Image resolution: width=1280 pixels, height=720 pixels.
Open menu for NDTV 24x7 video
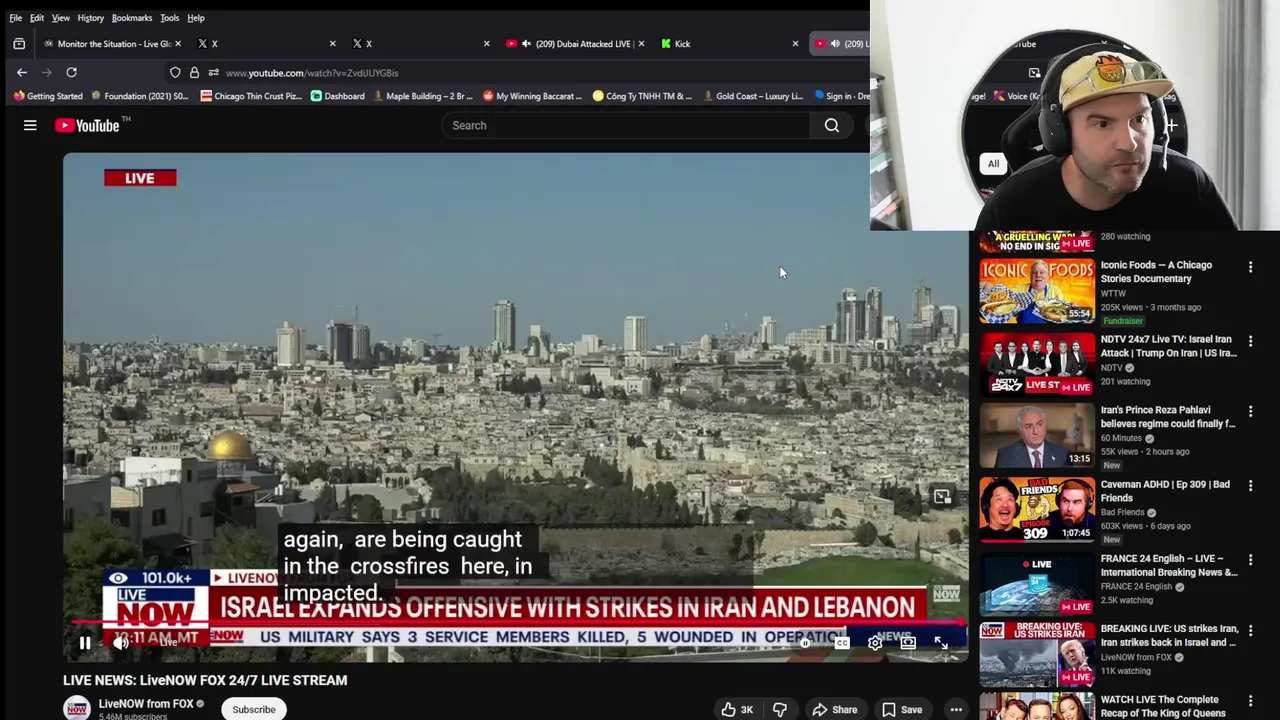1250,341
